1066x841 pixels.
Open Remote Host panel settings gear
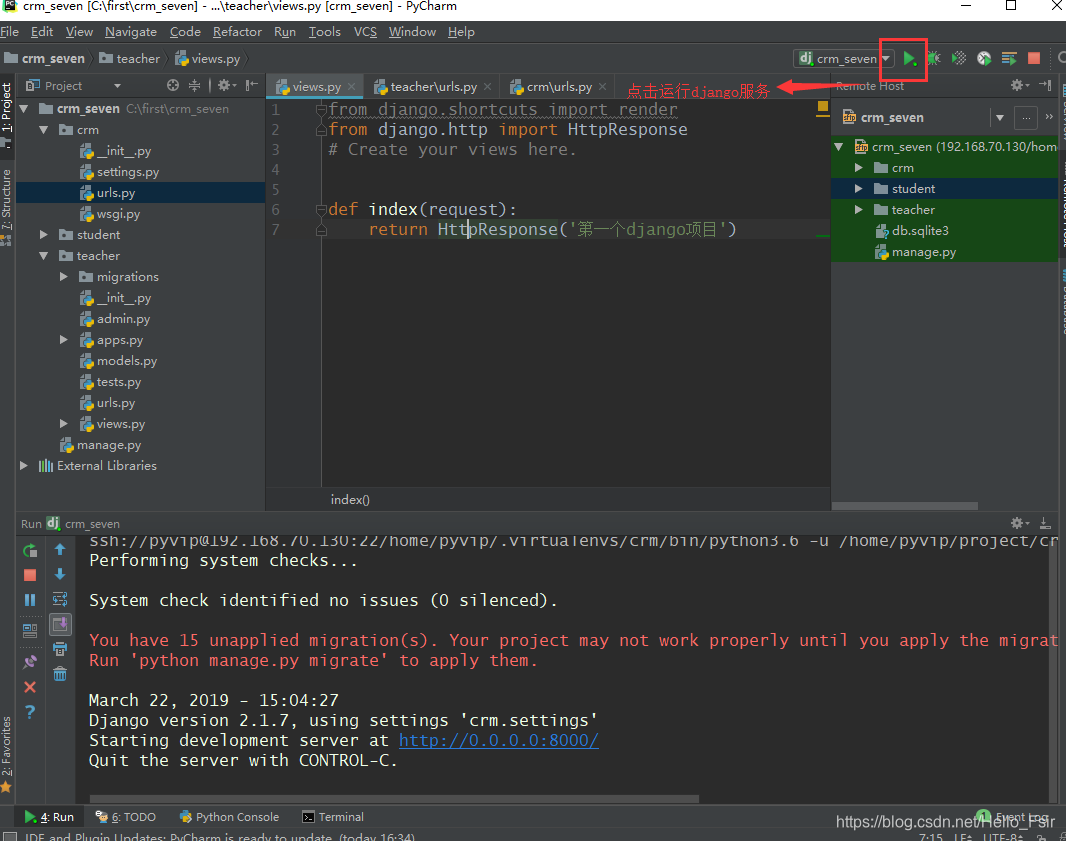1018,85
